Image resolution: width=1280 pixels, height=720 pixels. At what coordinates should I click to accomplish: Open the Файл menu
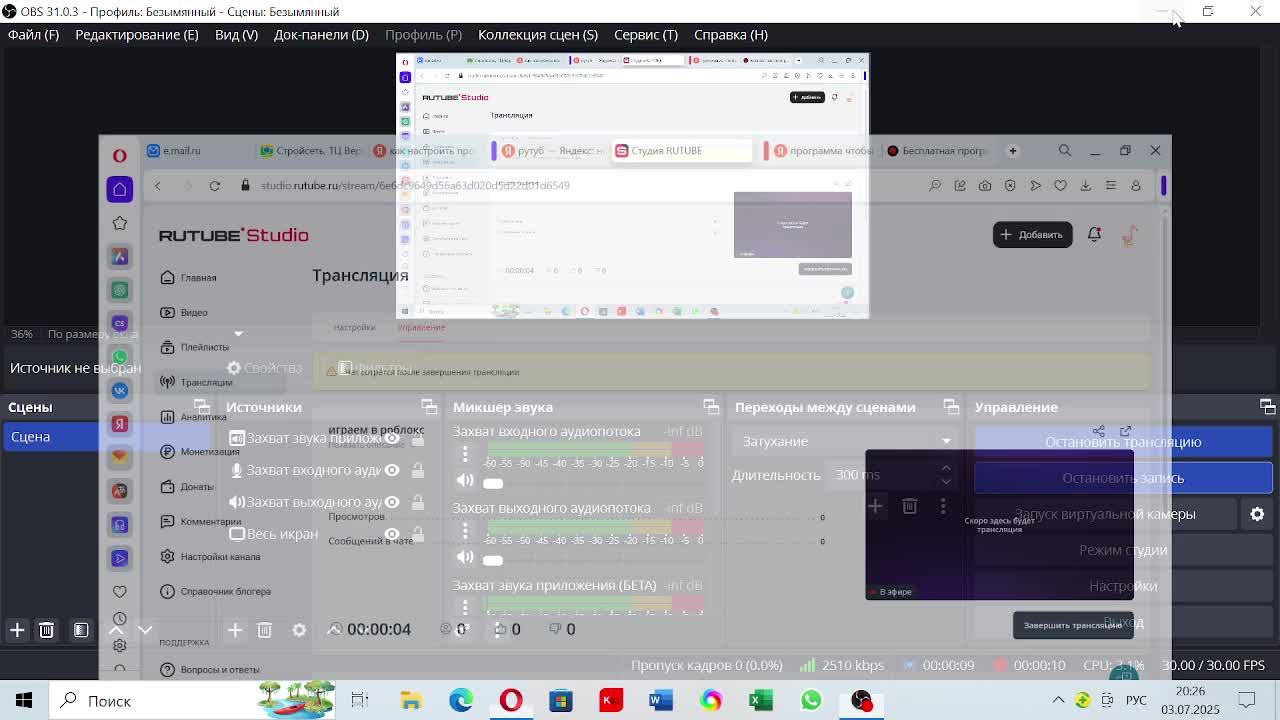pos(33,34)
